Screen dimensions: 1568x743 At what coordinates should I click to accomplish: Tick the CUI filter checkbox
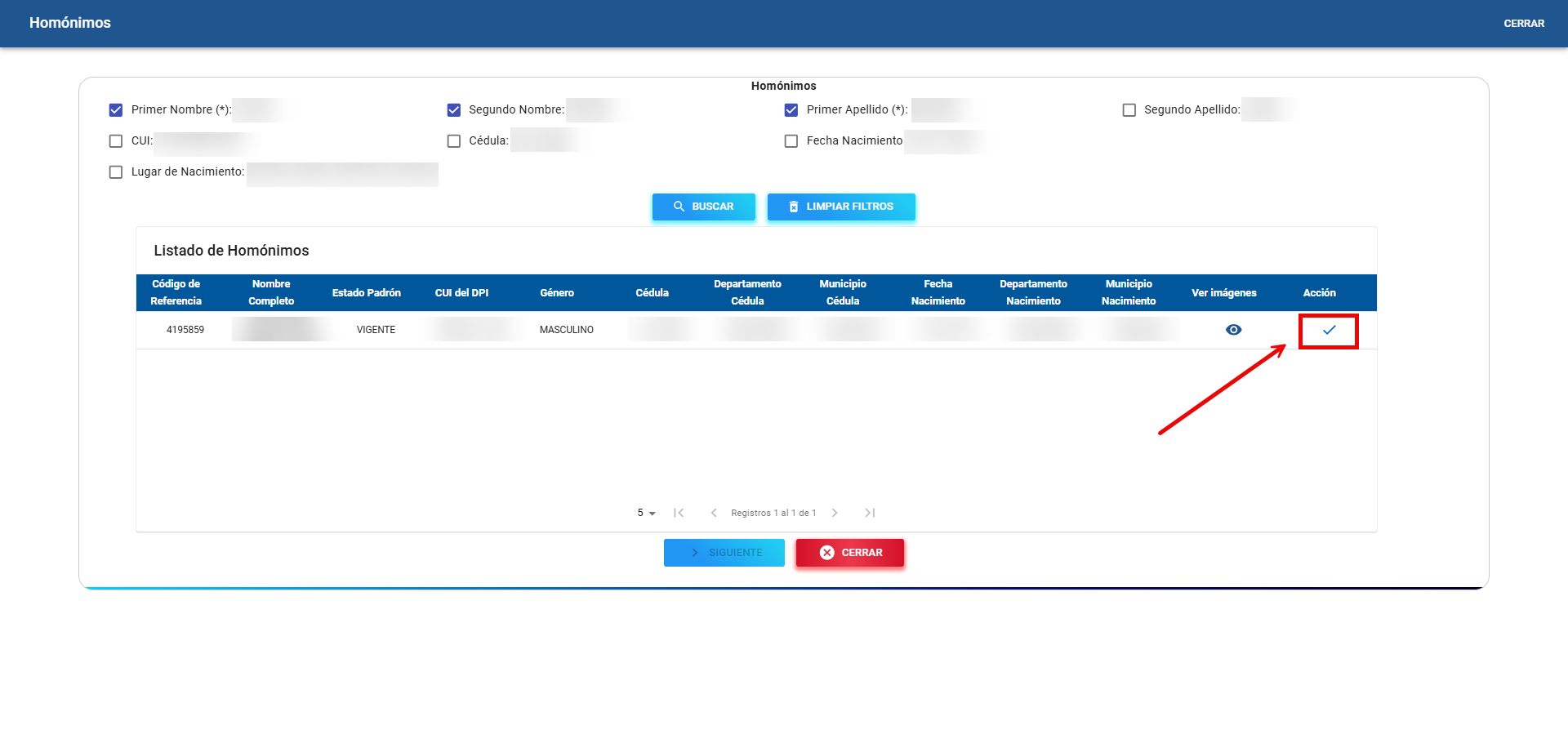point(116,141)
